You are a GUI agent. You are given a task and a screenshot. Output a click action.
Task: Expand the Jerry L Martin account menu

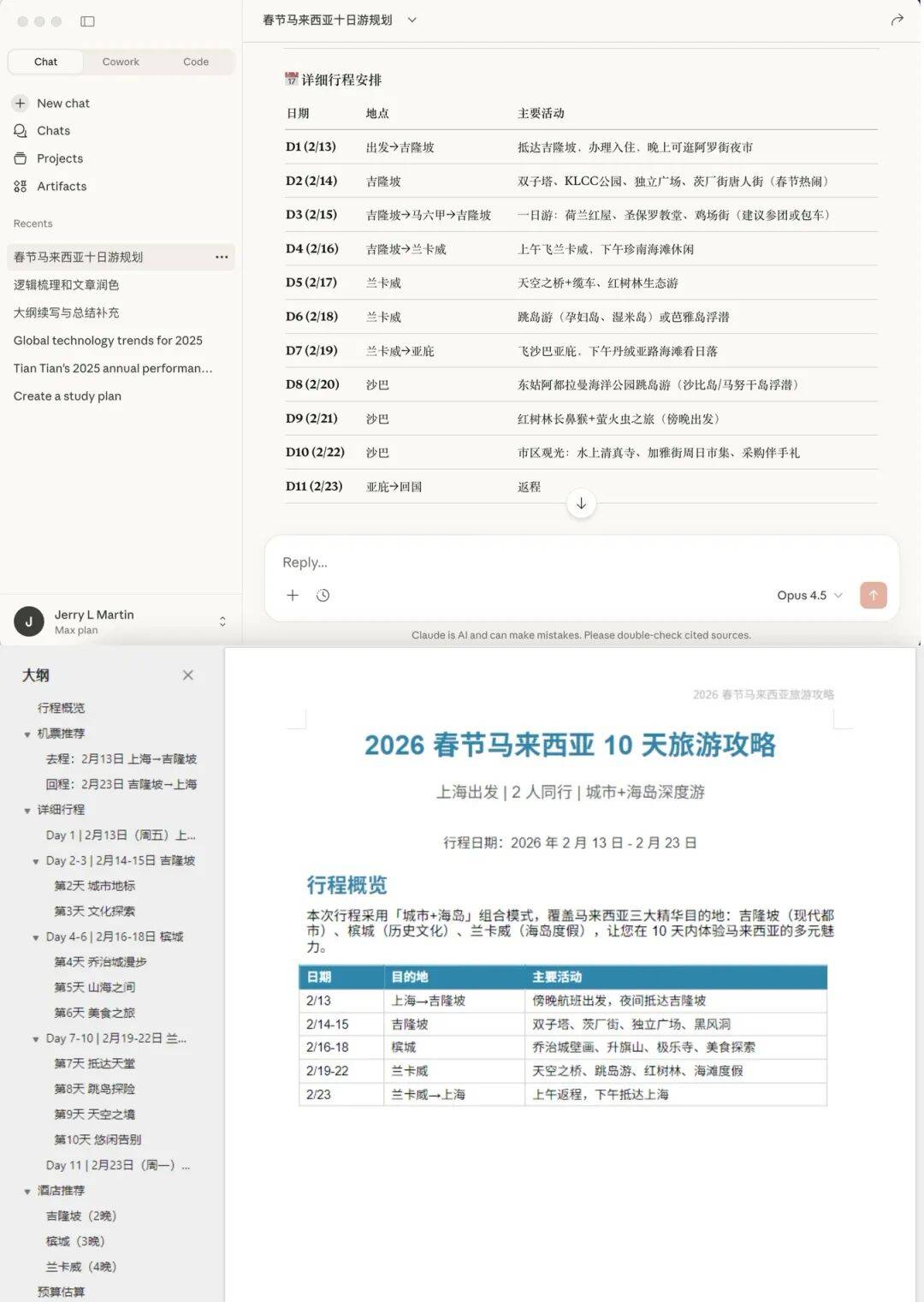[222, 621]
